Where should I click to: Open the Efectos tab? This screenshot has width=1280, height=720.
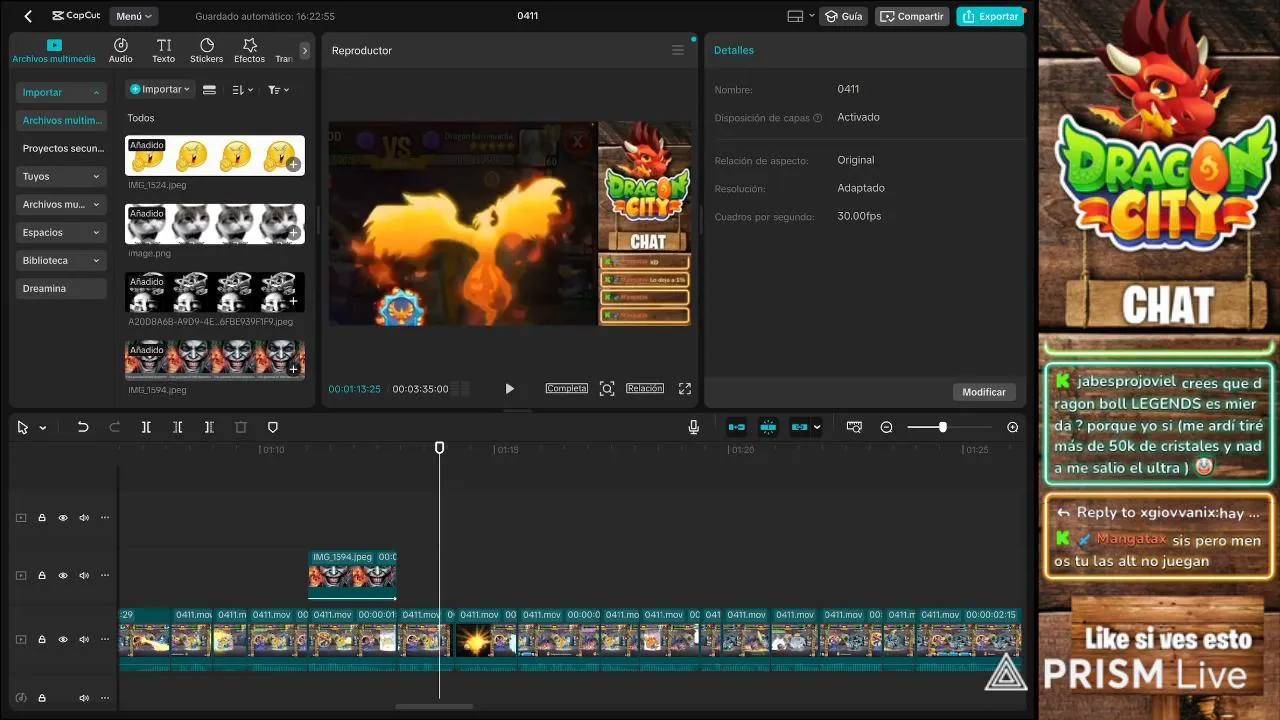tap(250, 51)
